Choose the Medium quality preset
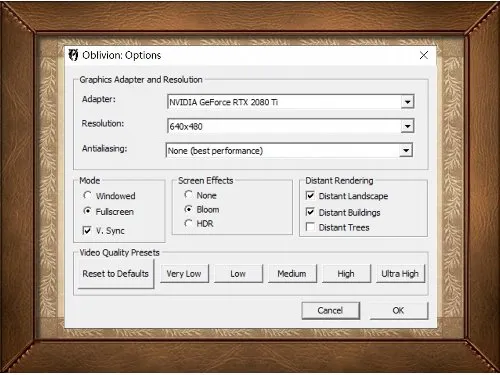Viewport: 500px width, 375px height. pos(292,274)
